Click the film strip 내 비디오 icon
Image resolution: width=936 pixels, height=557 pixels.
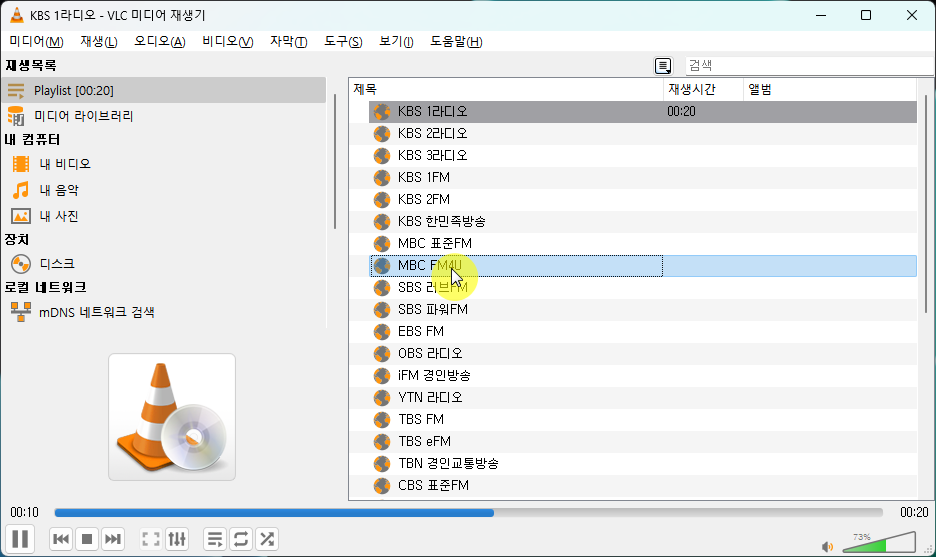pyautogui.click(x=21, y=164)
